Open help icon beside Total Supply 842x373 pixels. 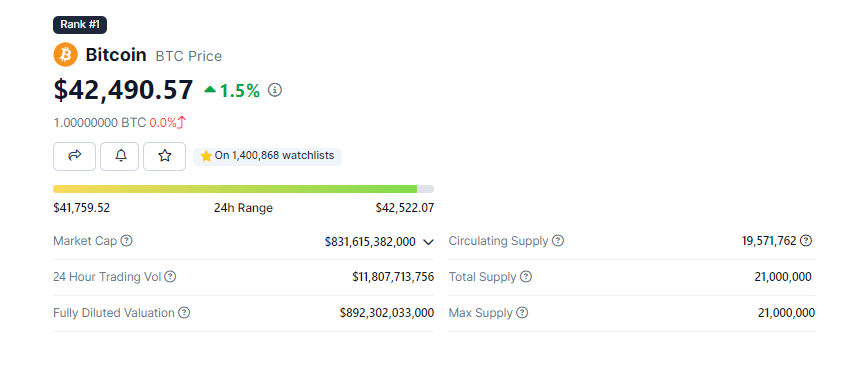(526, 277)
